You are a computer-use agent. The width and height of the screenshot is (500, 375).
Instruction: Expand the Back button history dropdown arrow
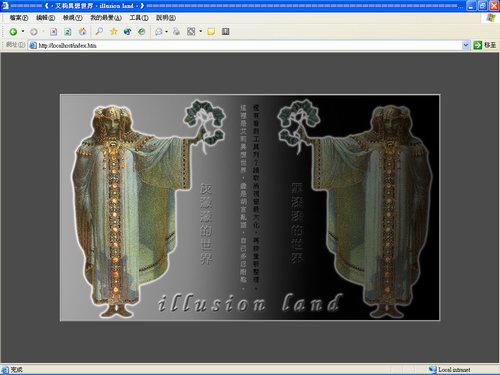click(23, 32)
